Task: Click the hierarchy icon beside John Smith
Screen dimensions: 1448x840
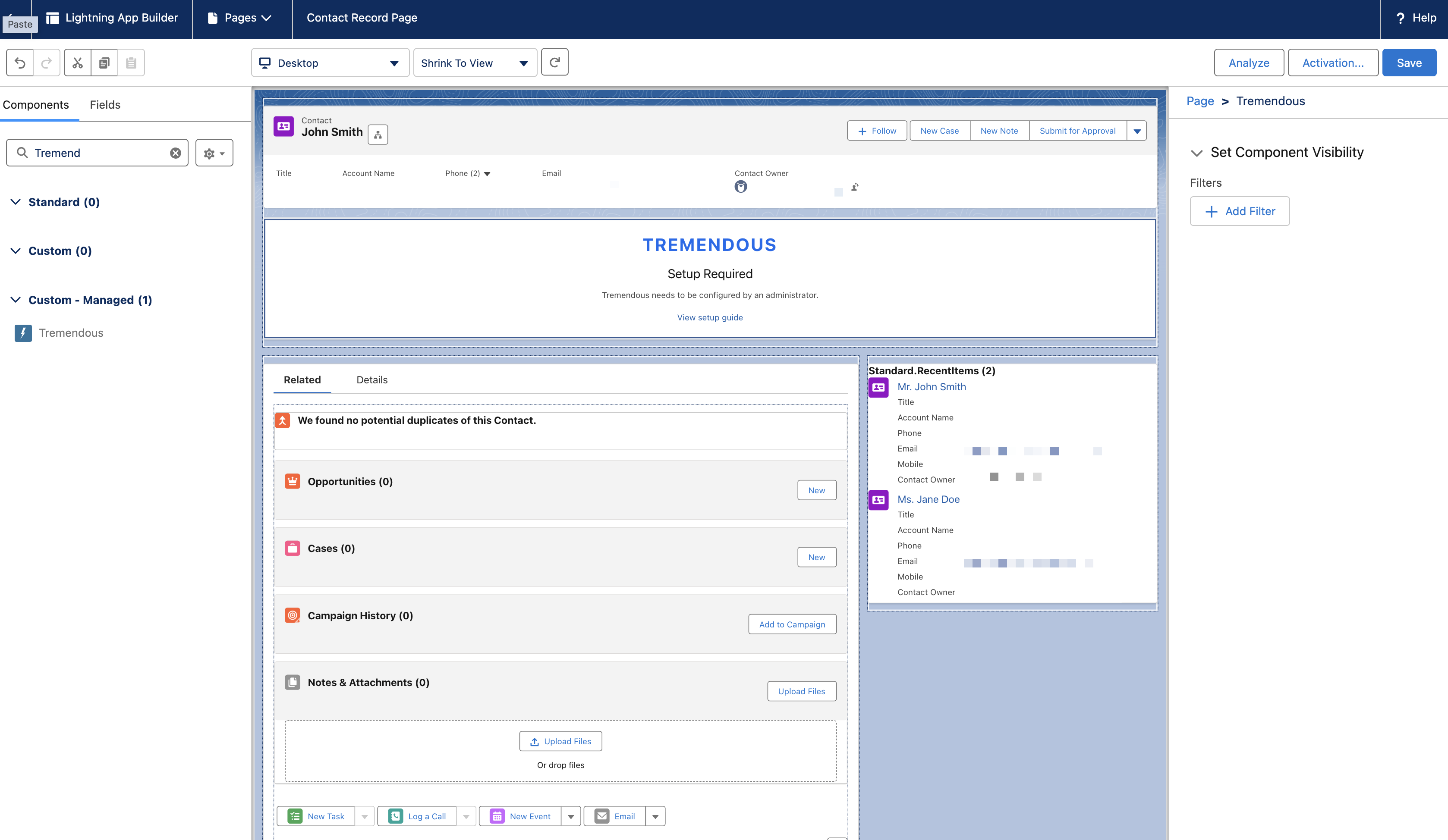Action: [378, 135]
